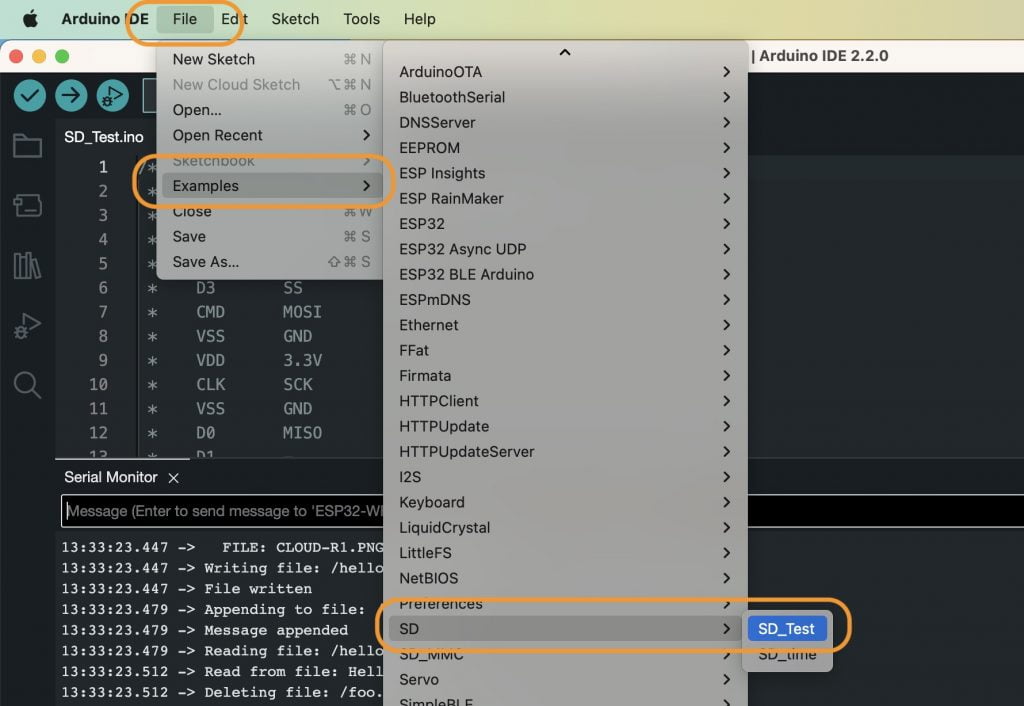Click line number 10 in gutter
Viewport: 1024px width, 706px height.
98,384
